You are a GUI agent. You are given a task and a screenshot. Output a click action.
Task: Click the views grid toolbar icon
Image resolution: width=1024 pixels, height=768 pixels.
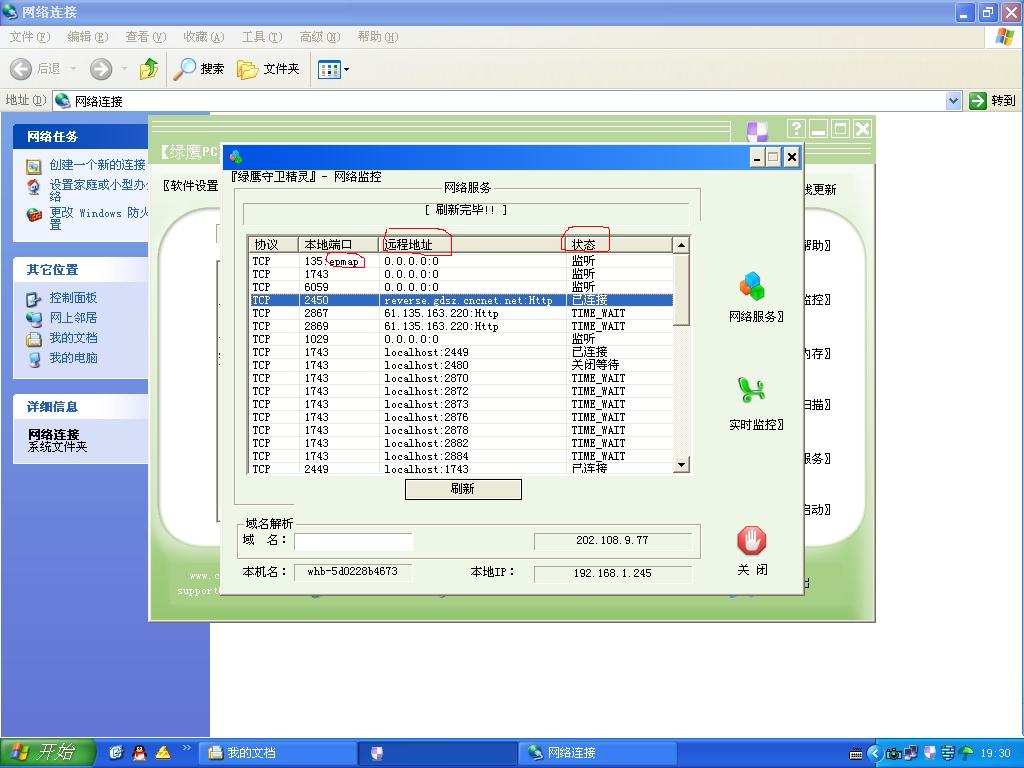pyautogui.click(x=328, y=69)
